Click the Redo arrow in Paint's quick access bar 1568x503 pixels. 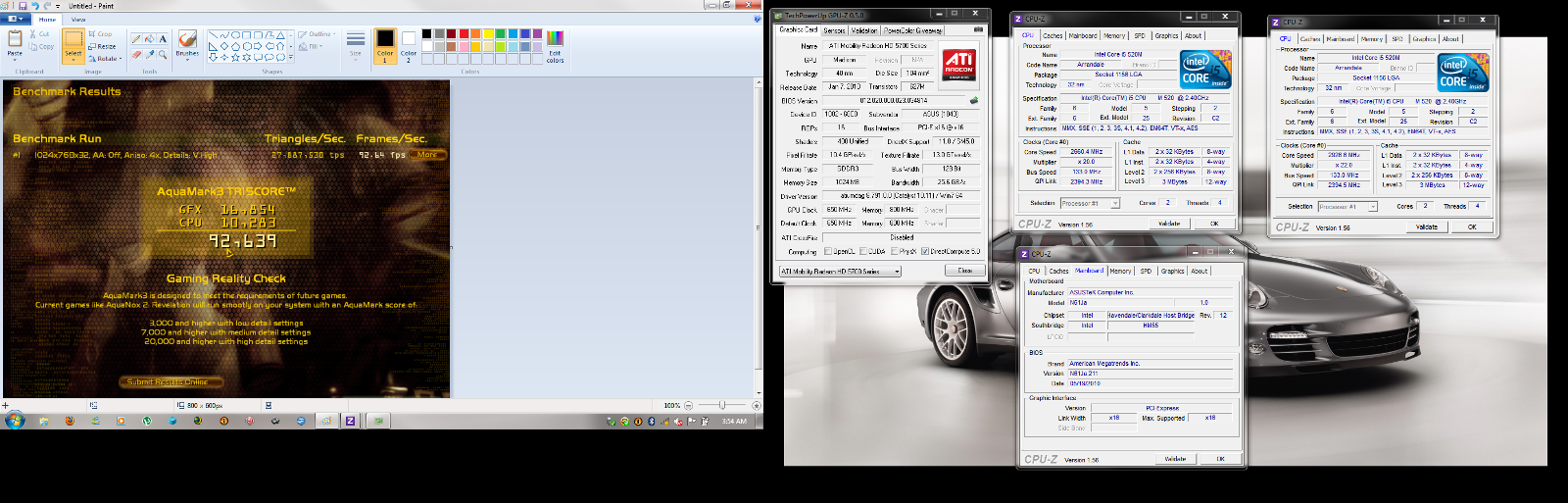tap(47, 6)
